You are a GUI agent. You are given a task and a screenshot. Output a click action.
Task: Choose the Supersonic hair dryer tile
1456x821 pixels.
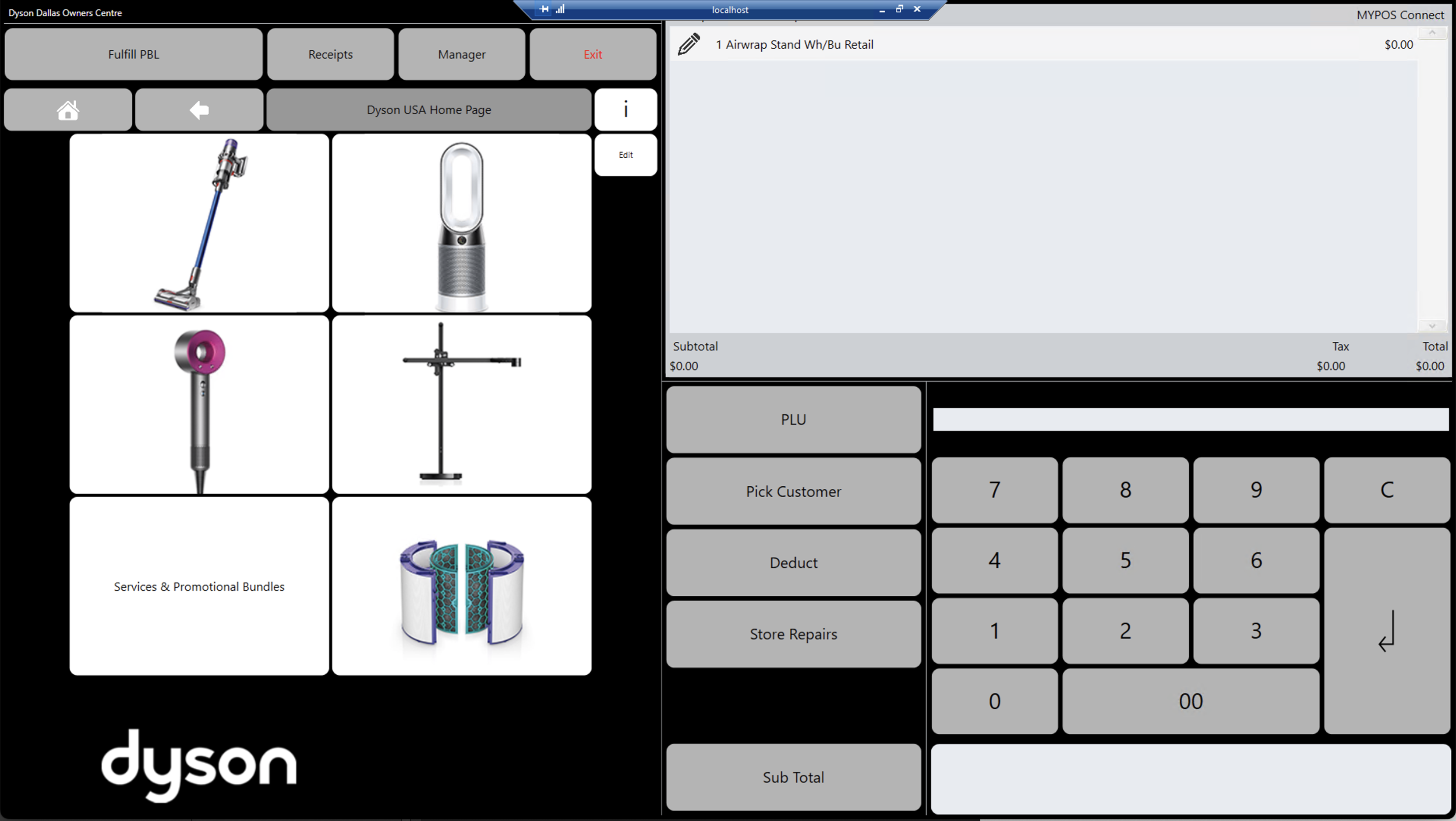click(199, 404)
